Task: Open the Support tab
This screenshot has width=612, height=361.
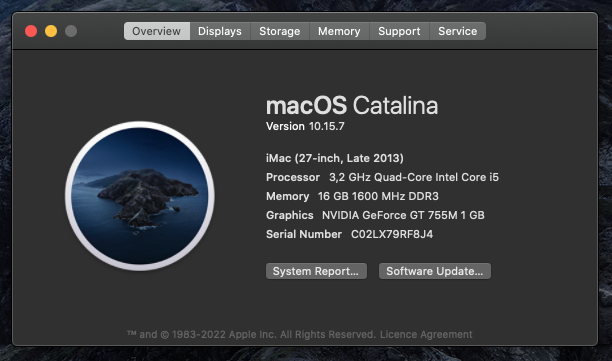Action: tap(399, 31)
